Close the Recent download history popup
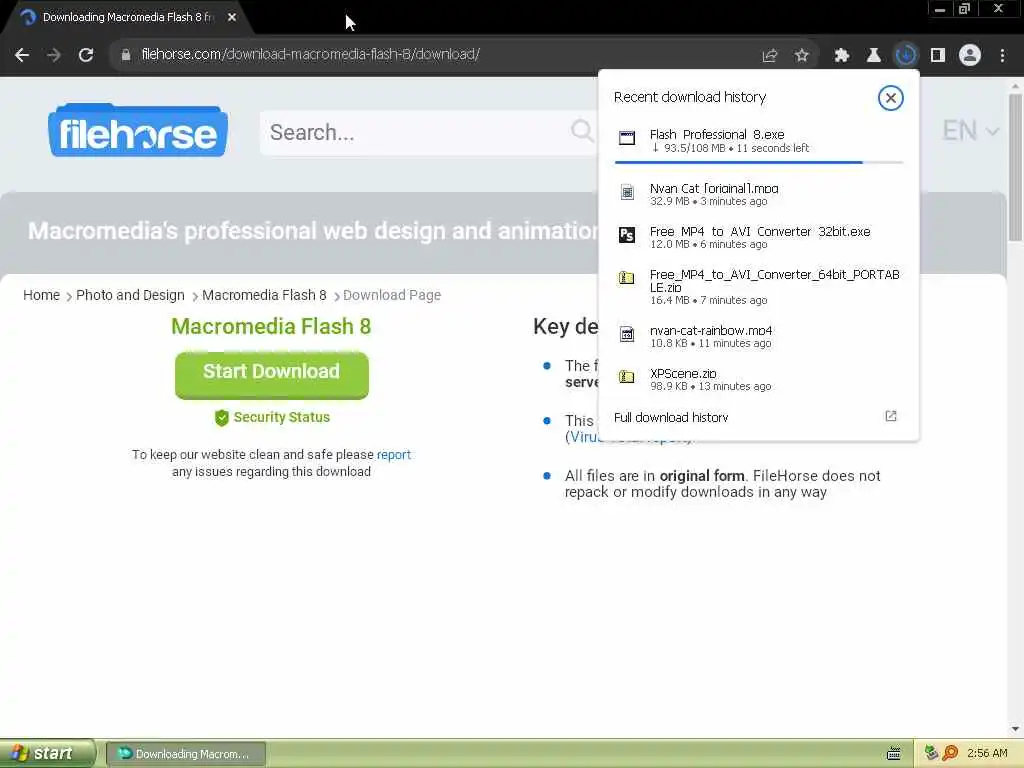 point(890,98)
